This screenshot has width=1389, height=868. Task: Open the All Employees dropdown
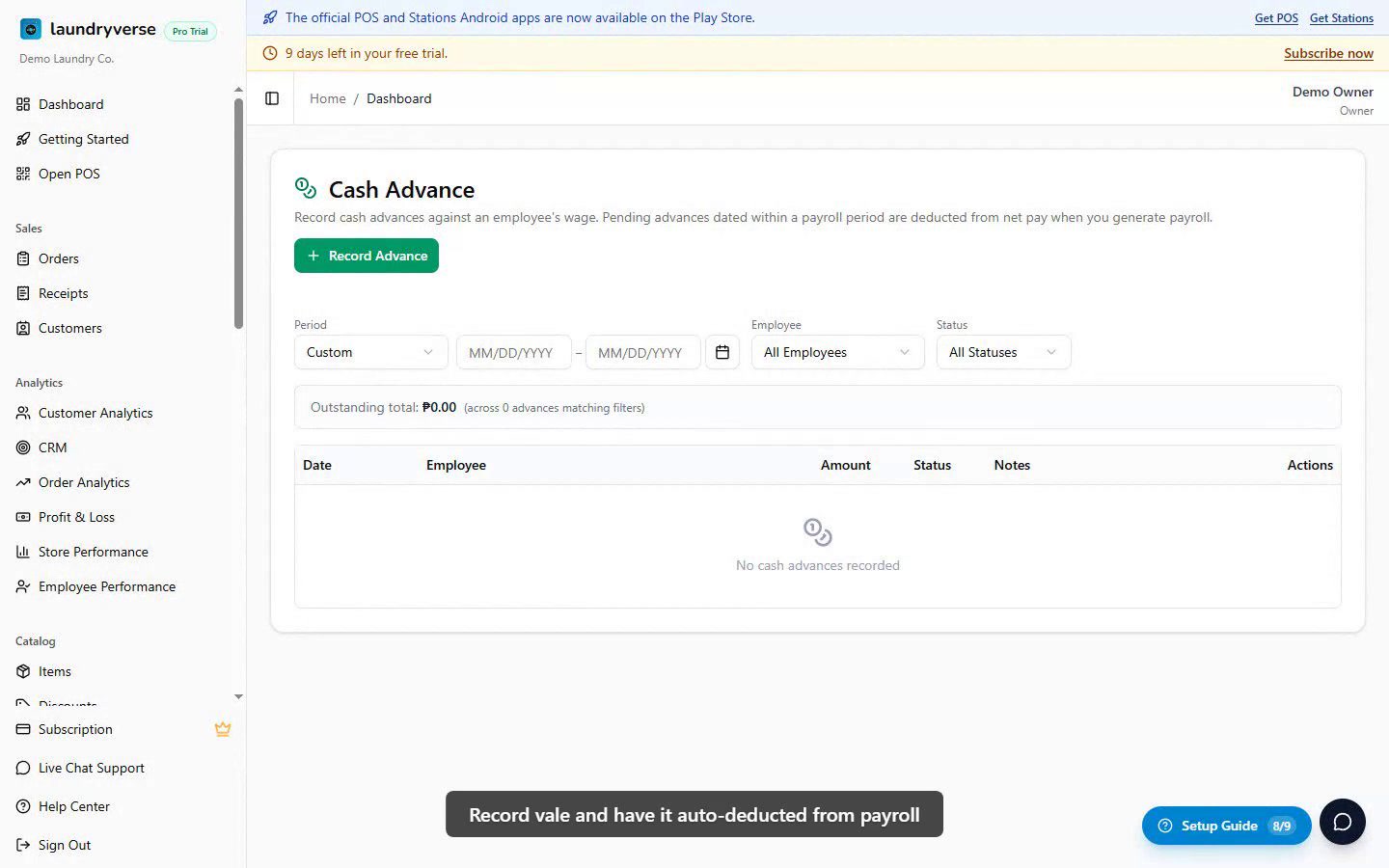(x=837, y=352)
